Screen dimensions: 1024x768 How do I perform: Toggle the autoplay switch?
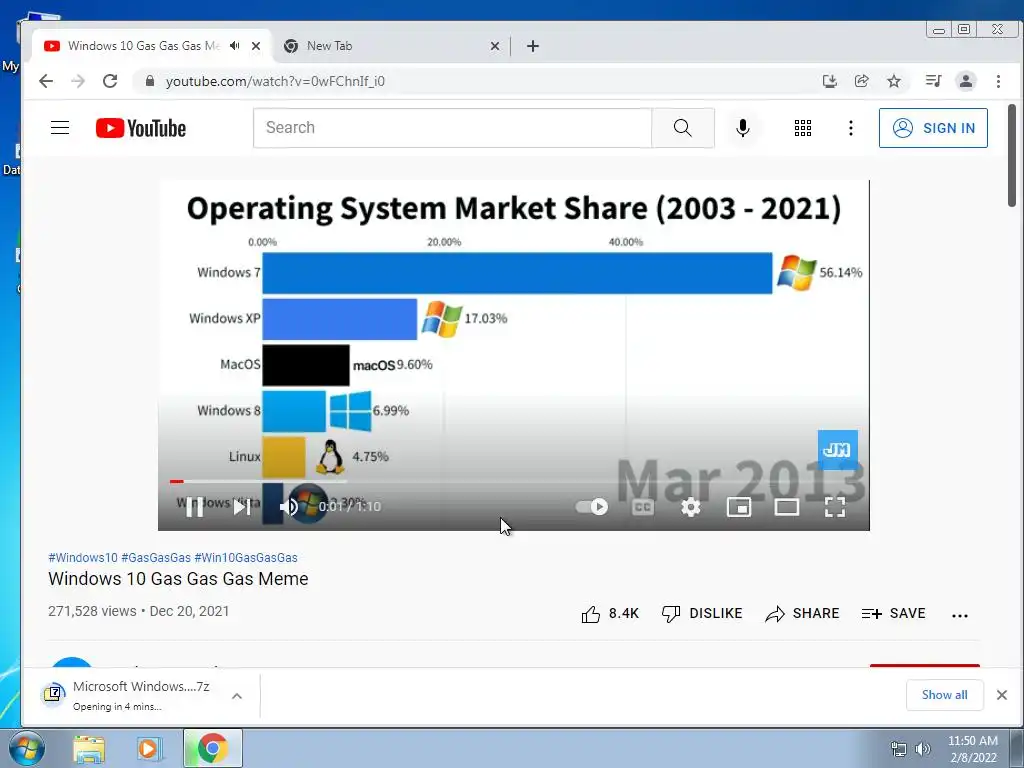point(592,507)
